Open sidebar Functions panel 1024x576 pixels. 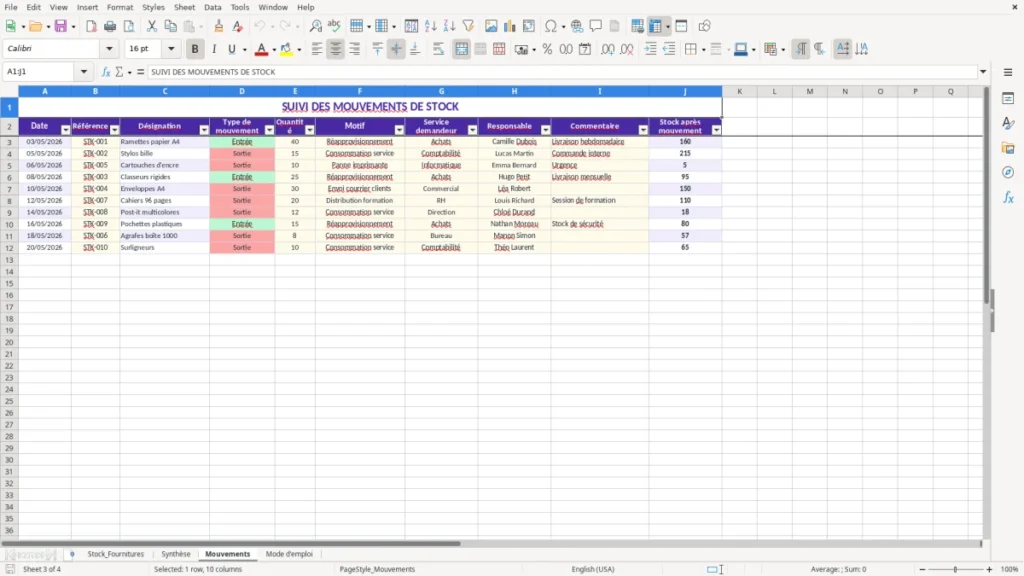pos(1008,197)
